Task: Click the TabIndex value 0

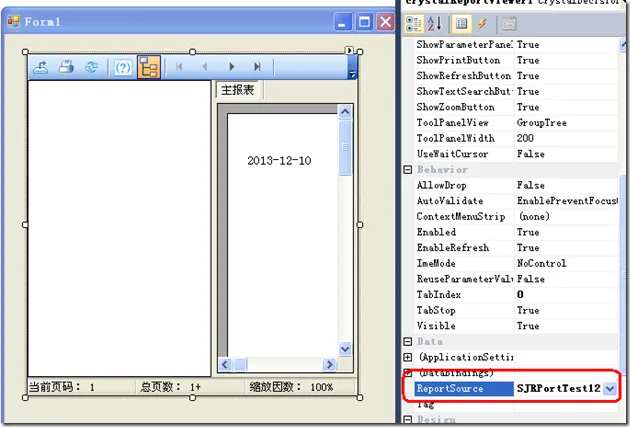Action: (x=520, y=295)
